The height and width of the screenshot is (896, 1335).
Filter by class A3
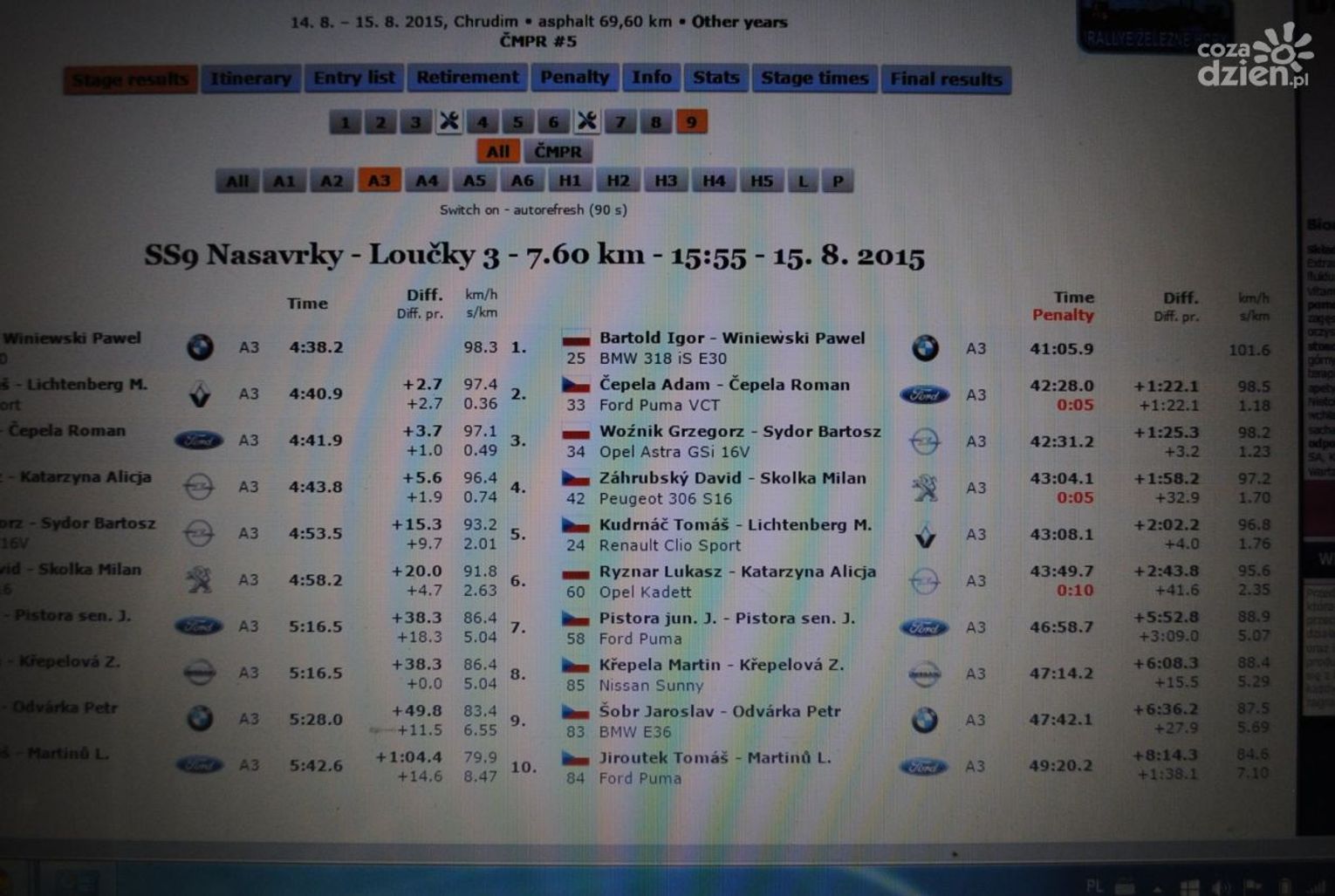tap(379, 181)
